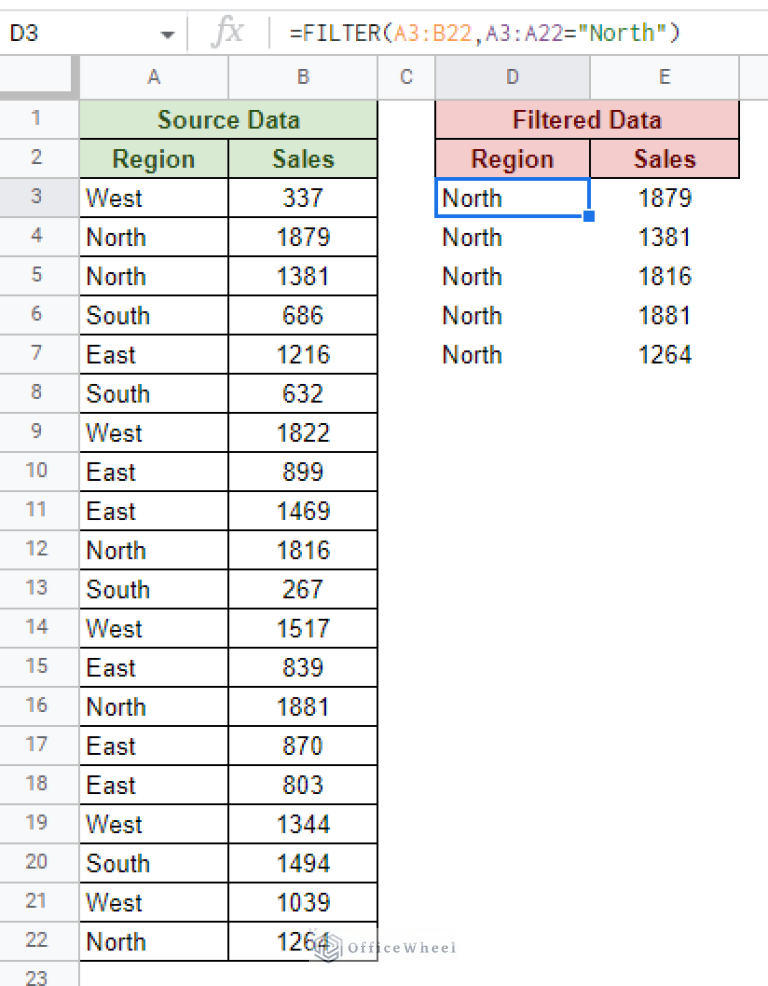Select column C header
The width and height of the screenshot is (768, 986).
point(406,77)
